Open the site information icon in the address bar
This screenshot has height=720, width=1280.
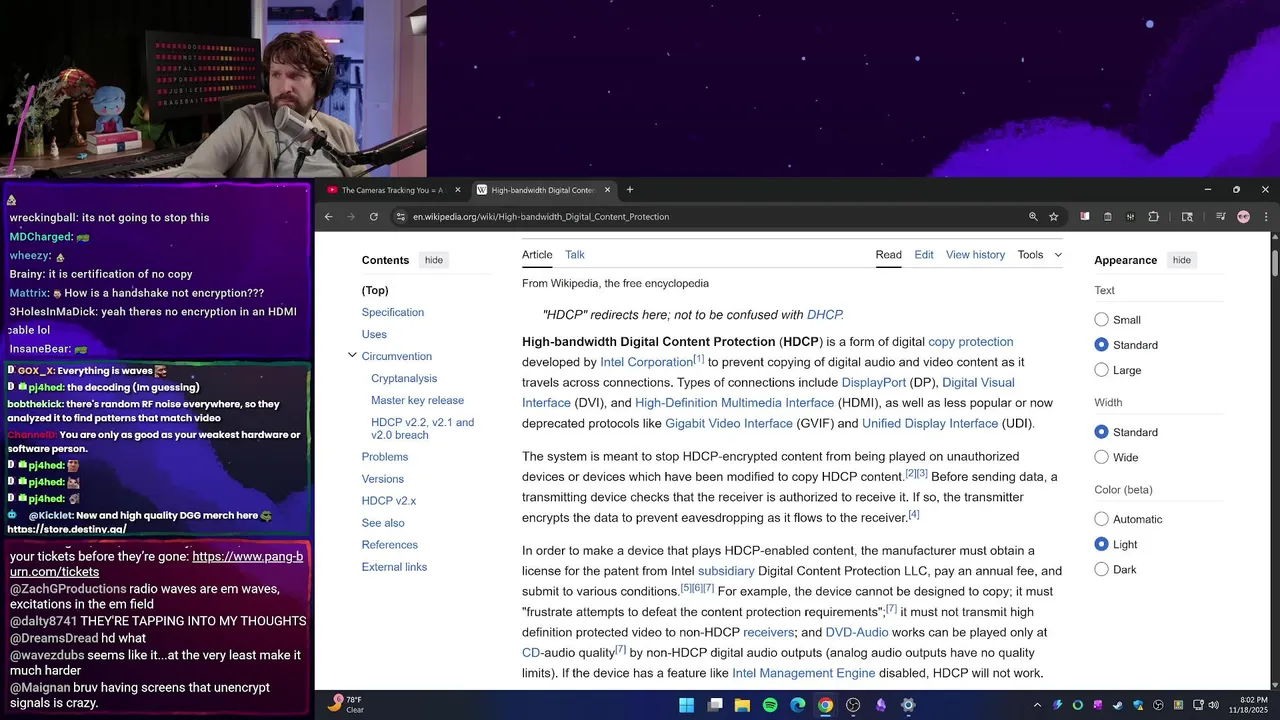pos(400,216)
